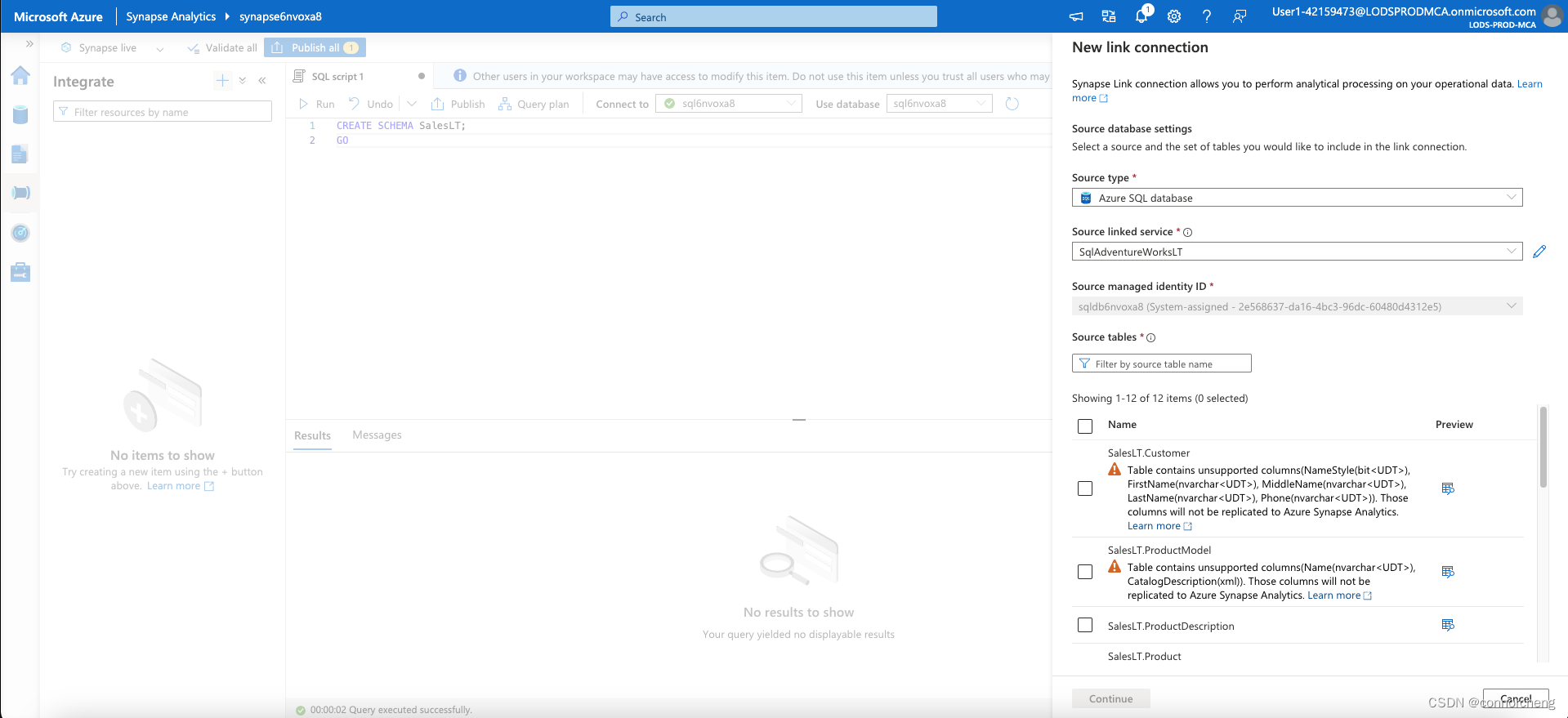The image size is (1568, 718).
Task: Open Learn more link for ProductModel warning
Action: click(1339, 595)
